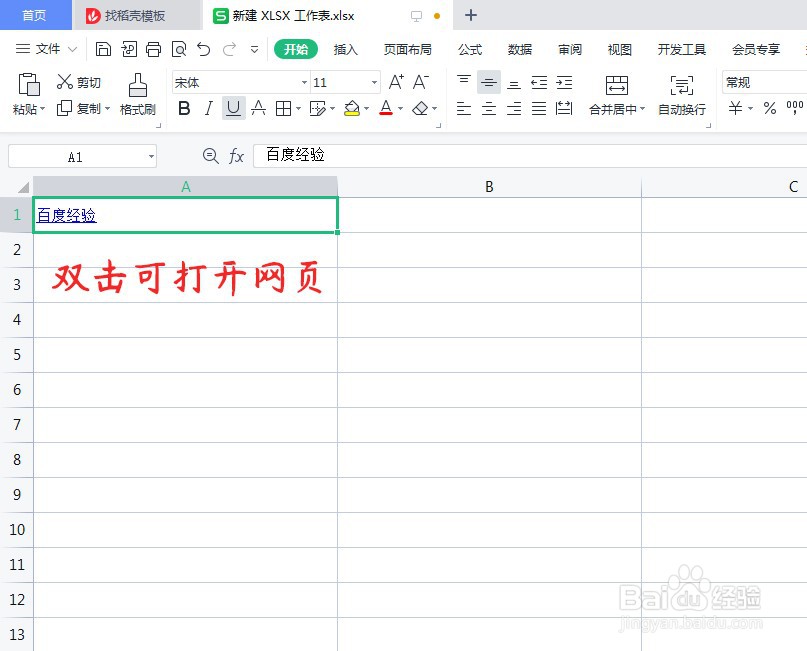
Task: Click Merge and Center (合并居中) icon
Action: point(617,85)
